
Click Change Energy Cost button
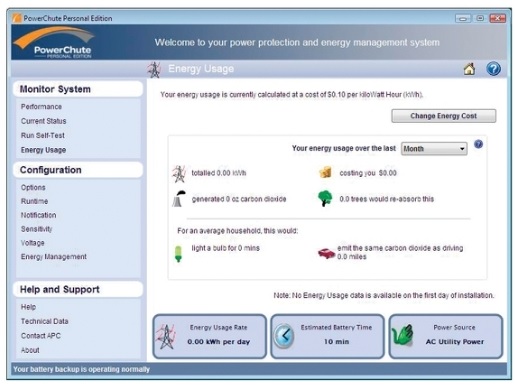(443, 116)
